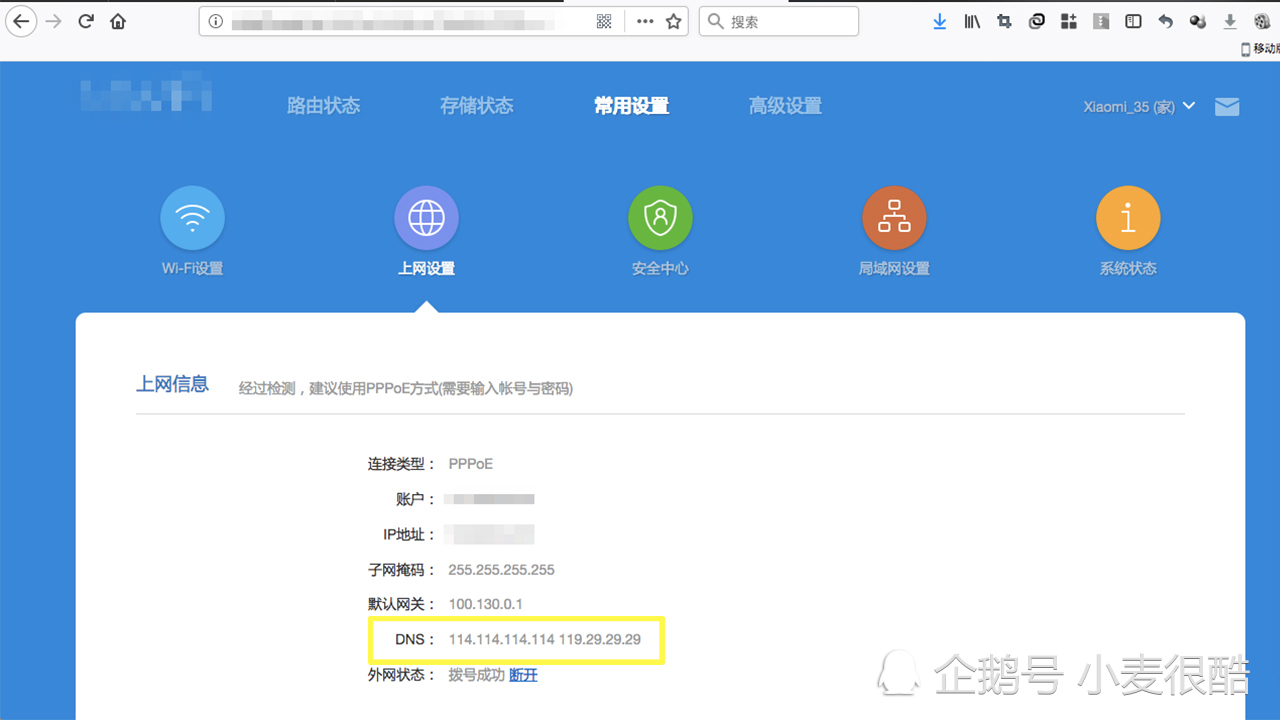Select the 上网设置 globe icon
This screenshot has width=1280, height=720.
426,217
